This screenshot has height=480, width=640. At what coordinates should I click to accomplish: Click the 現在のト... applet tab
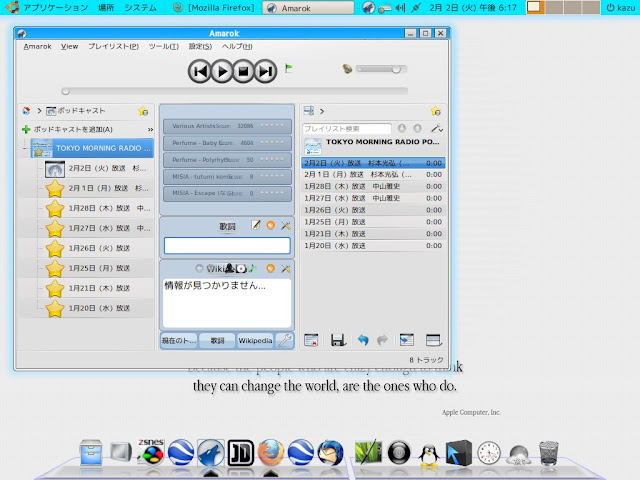(x=179, y=340)
